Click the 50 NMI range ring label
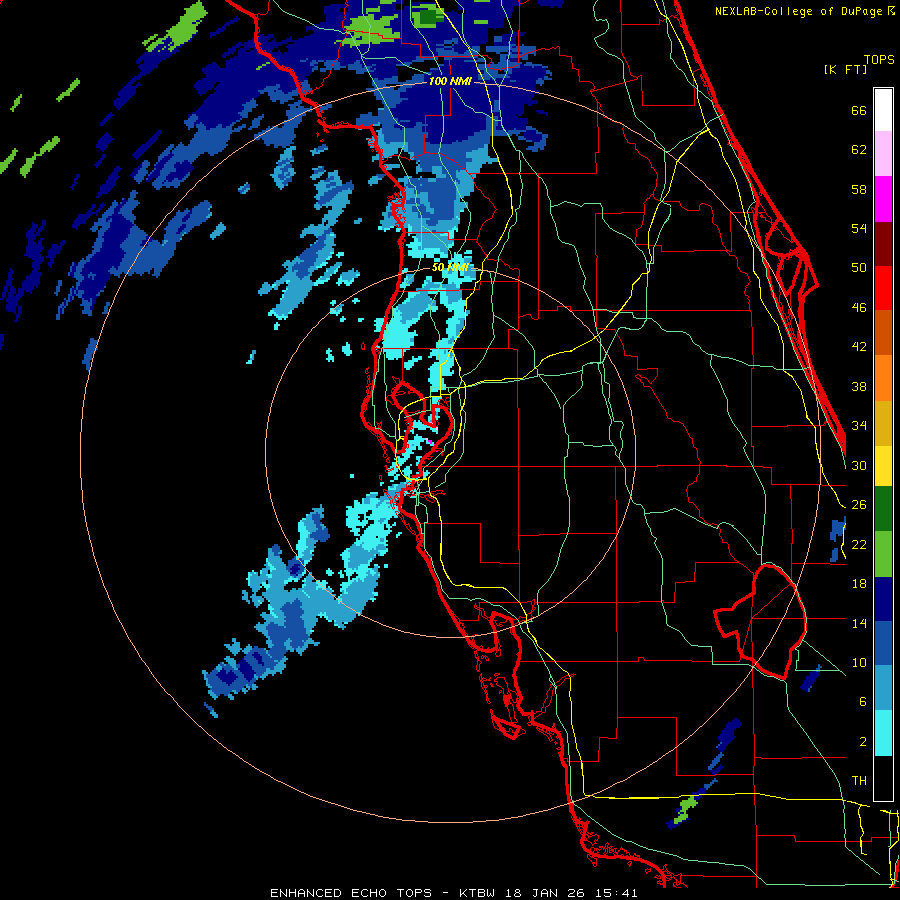 (x=450, y=267)
